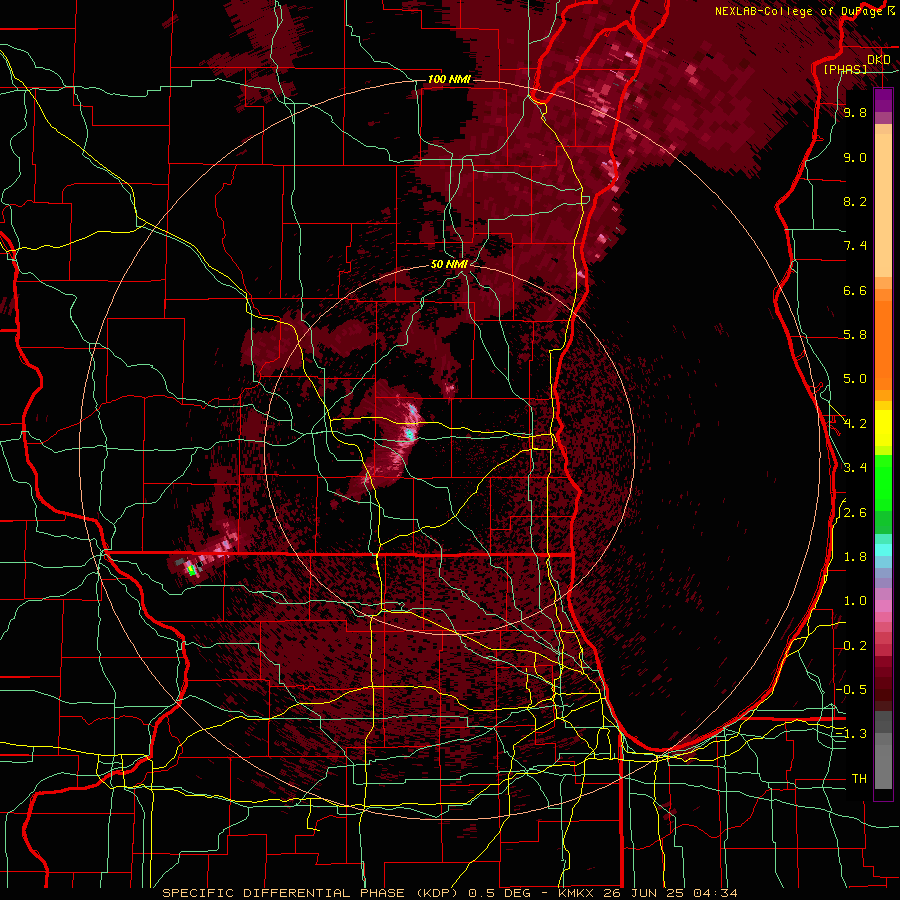The width and height of the screenshot is (900, 900).
Task: Click the 1.0 legend value
Action: [x=855, y=601]
